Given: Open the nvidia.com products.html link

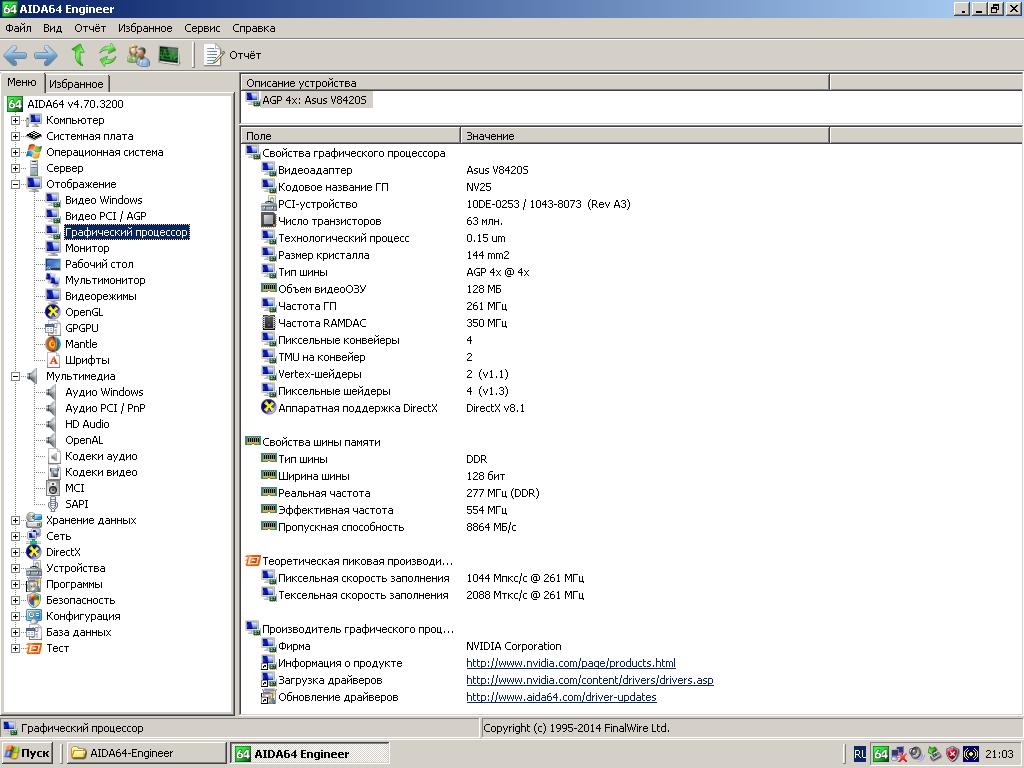Looking at the screenshot, I should pyautogui.click(x=571, y=663).
